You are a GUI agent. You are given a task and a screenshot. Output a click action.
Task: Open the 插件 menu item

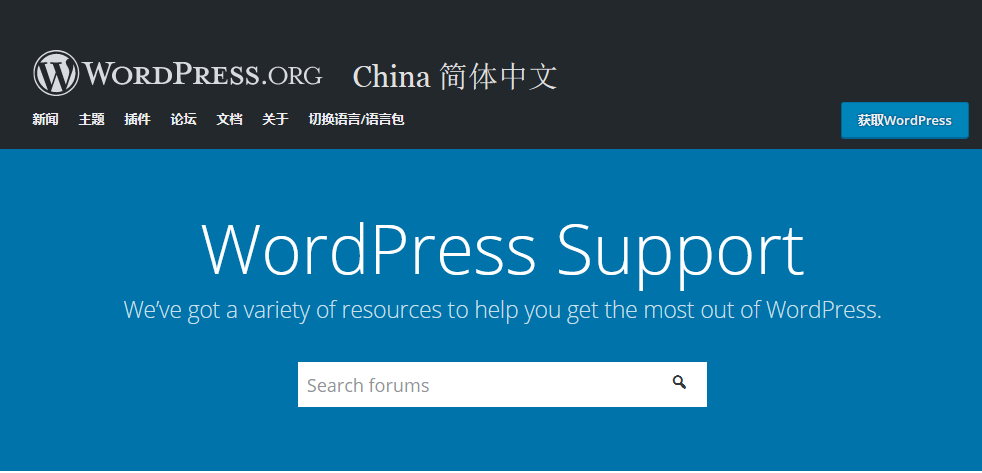(137, 119)
